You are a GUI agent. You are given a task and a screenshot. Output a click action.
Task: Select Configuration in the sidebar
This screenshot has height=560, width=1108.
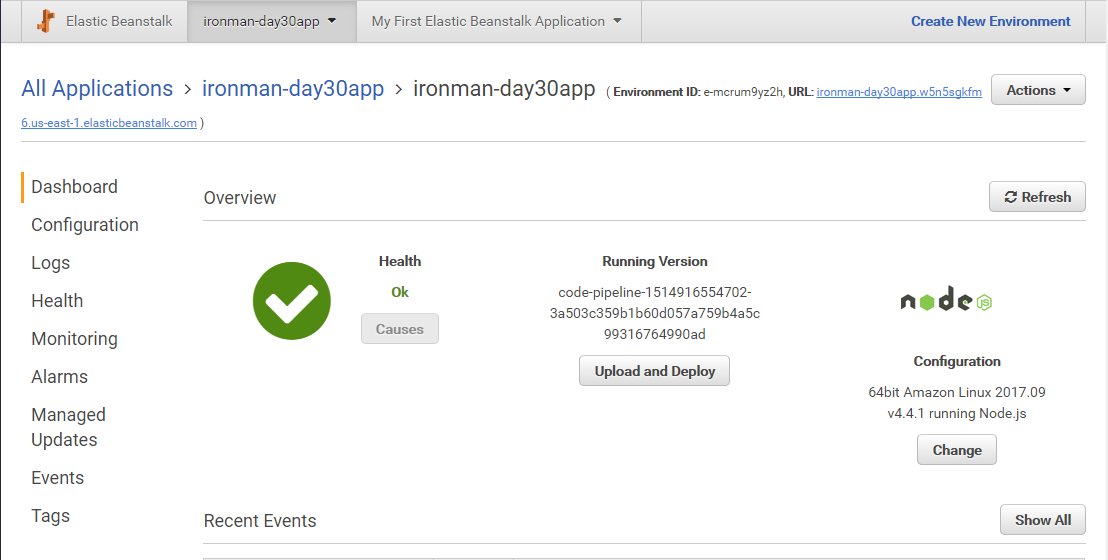[85, 225]
